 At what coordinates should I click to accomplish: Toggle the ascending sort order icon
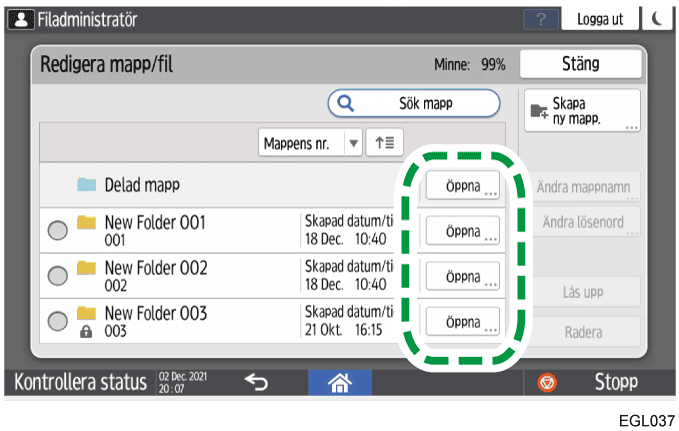(x=383, y=143)
